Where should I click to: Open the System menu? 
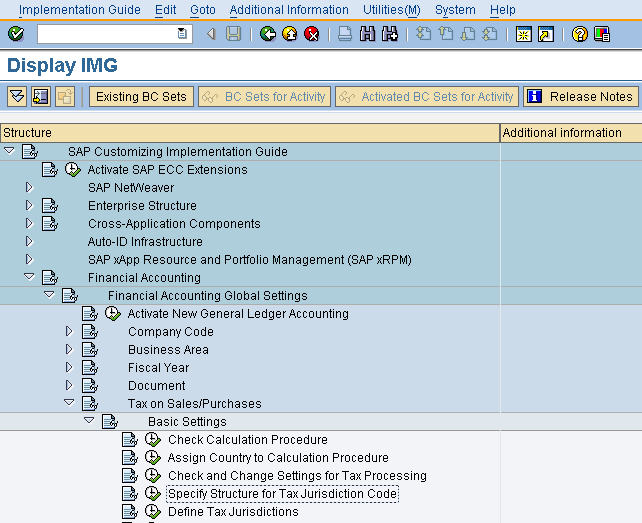(455, 10)
